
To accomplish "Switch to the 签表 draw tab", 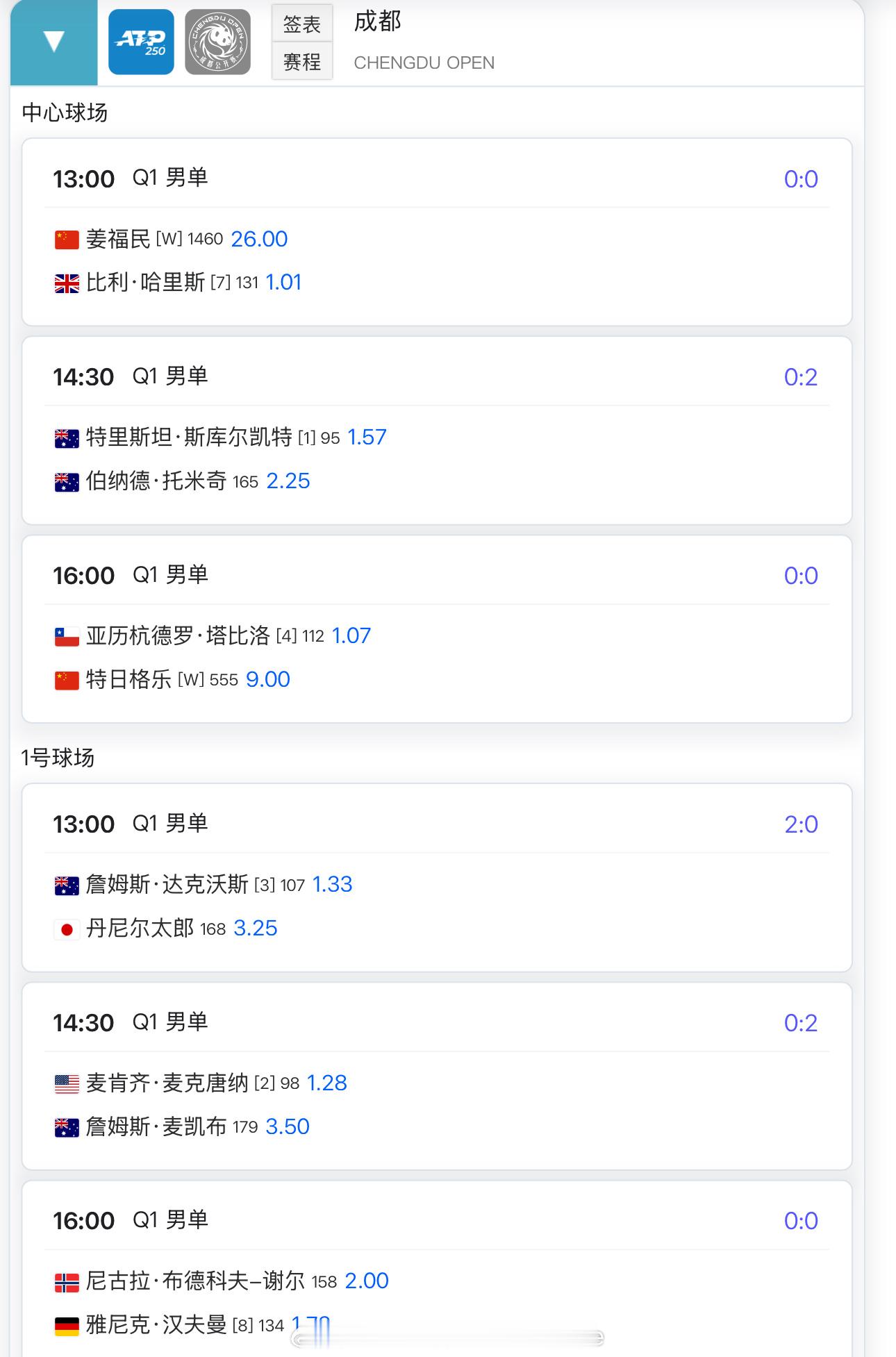I will click(301, 24).
